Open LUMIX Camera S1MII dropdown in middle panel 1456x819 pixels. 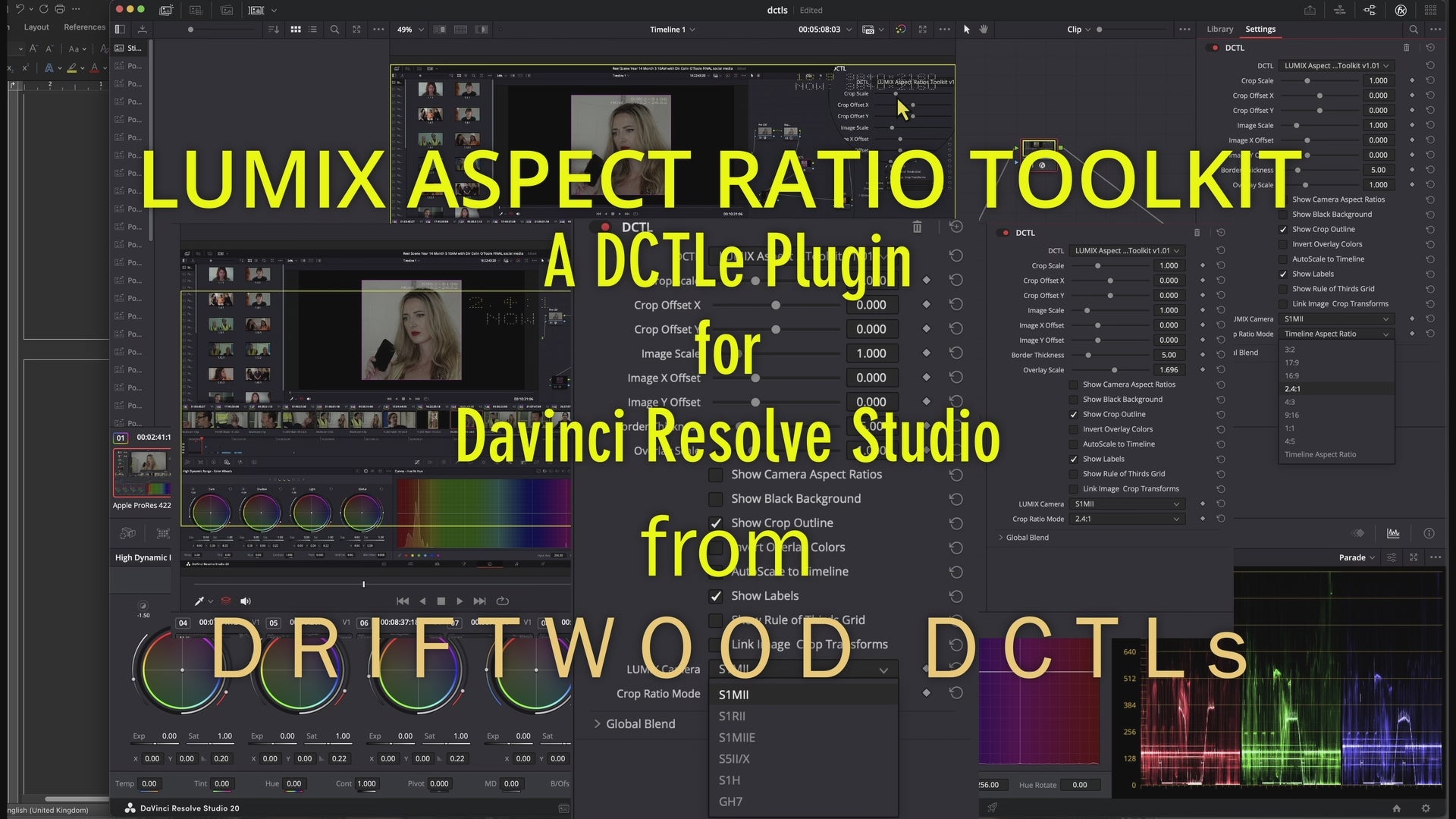1127,504
